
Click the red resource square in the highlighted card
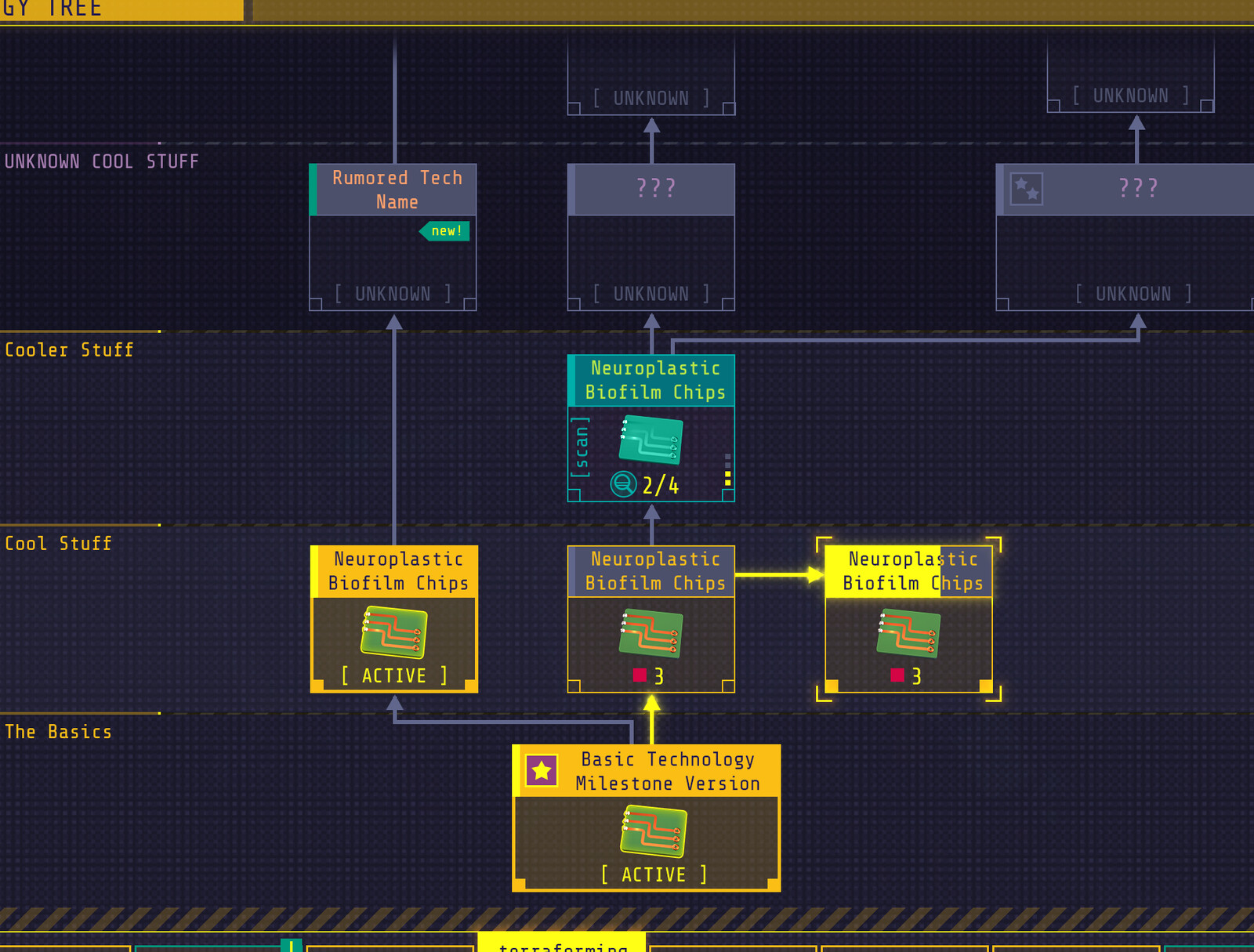coord(897,675)
